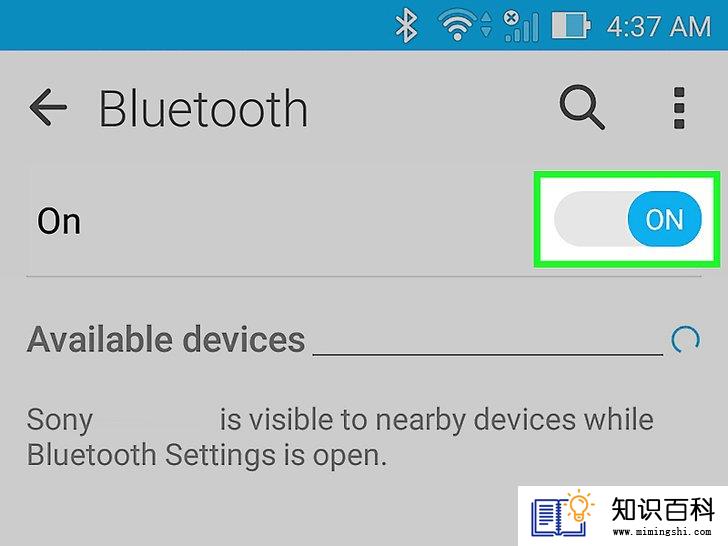This screenshot has height=546, width=728.
Task: Tap the grey track of Bluetooth switch
Action: click(x=591, y=219)
